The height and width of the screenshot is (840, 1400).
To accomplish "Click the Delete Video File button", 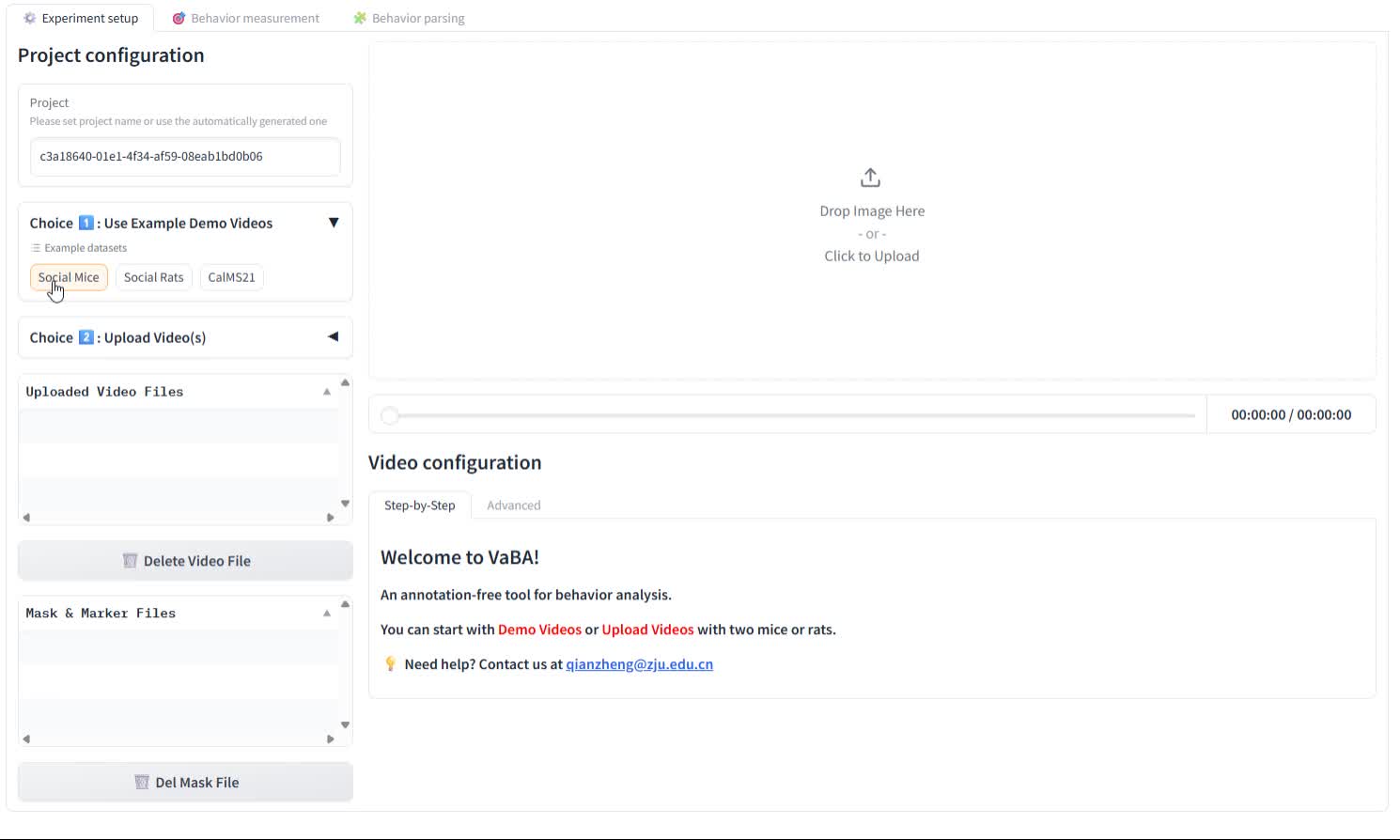I will coord(185,561).
